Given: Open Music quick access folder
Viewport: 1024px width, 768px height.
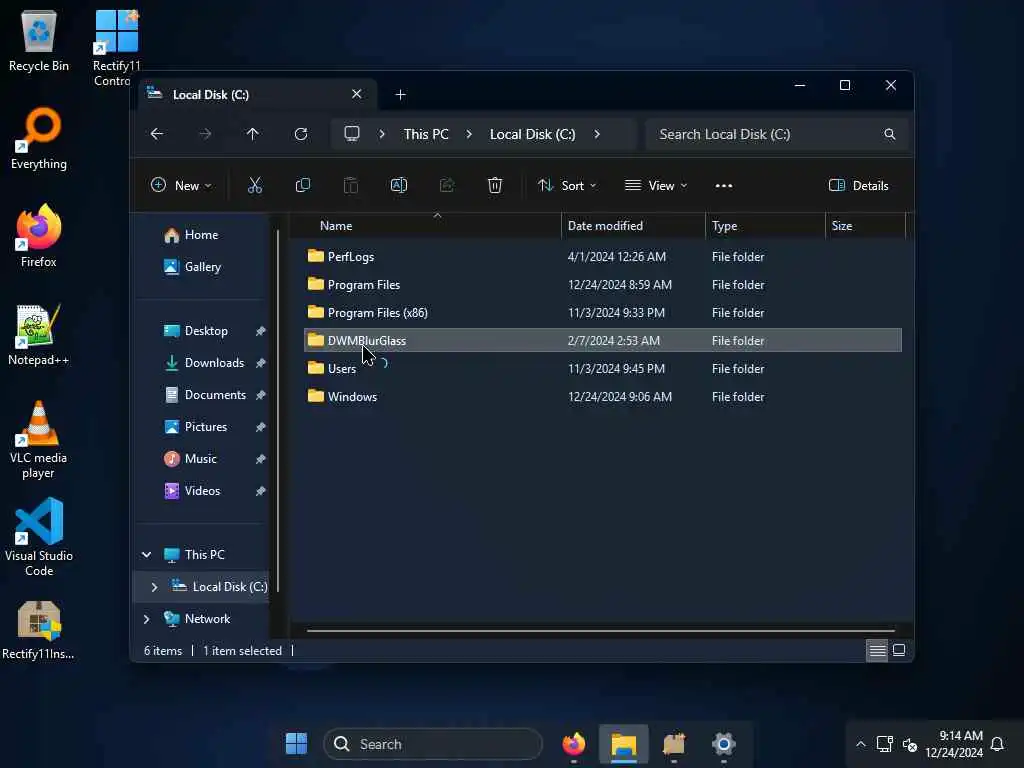Looking at the screenshot, I should click(x=202, y=459).
